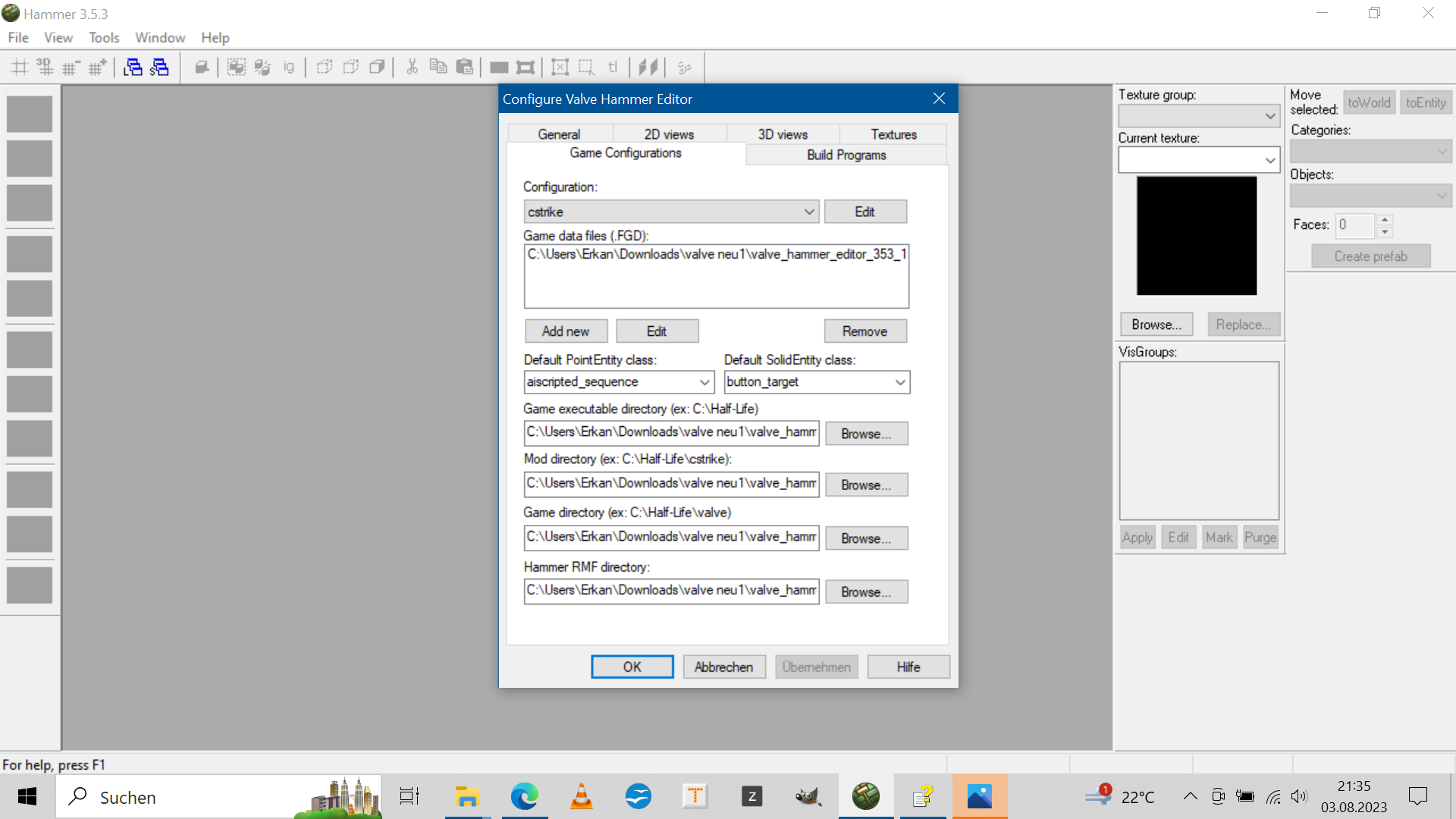Increase the Faces stepper value
This screenshot has height=819, width=1456.
pyautogui.click(x=1385, y=220)
